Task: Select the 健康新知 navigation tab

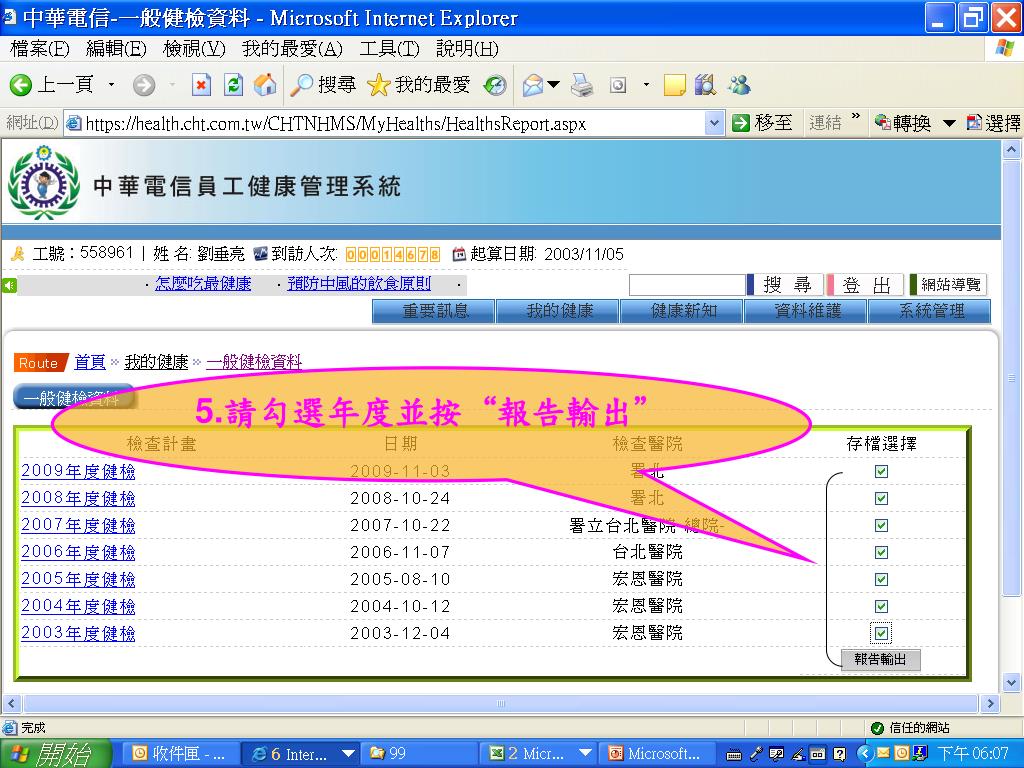Action: pos(682,312)
